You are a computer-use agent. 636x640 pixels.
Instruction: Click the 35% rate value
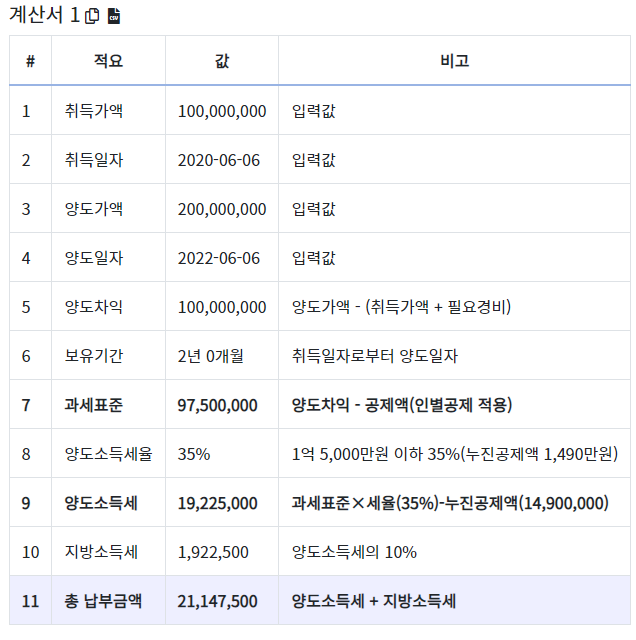[193, 454]
